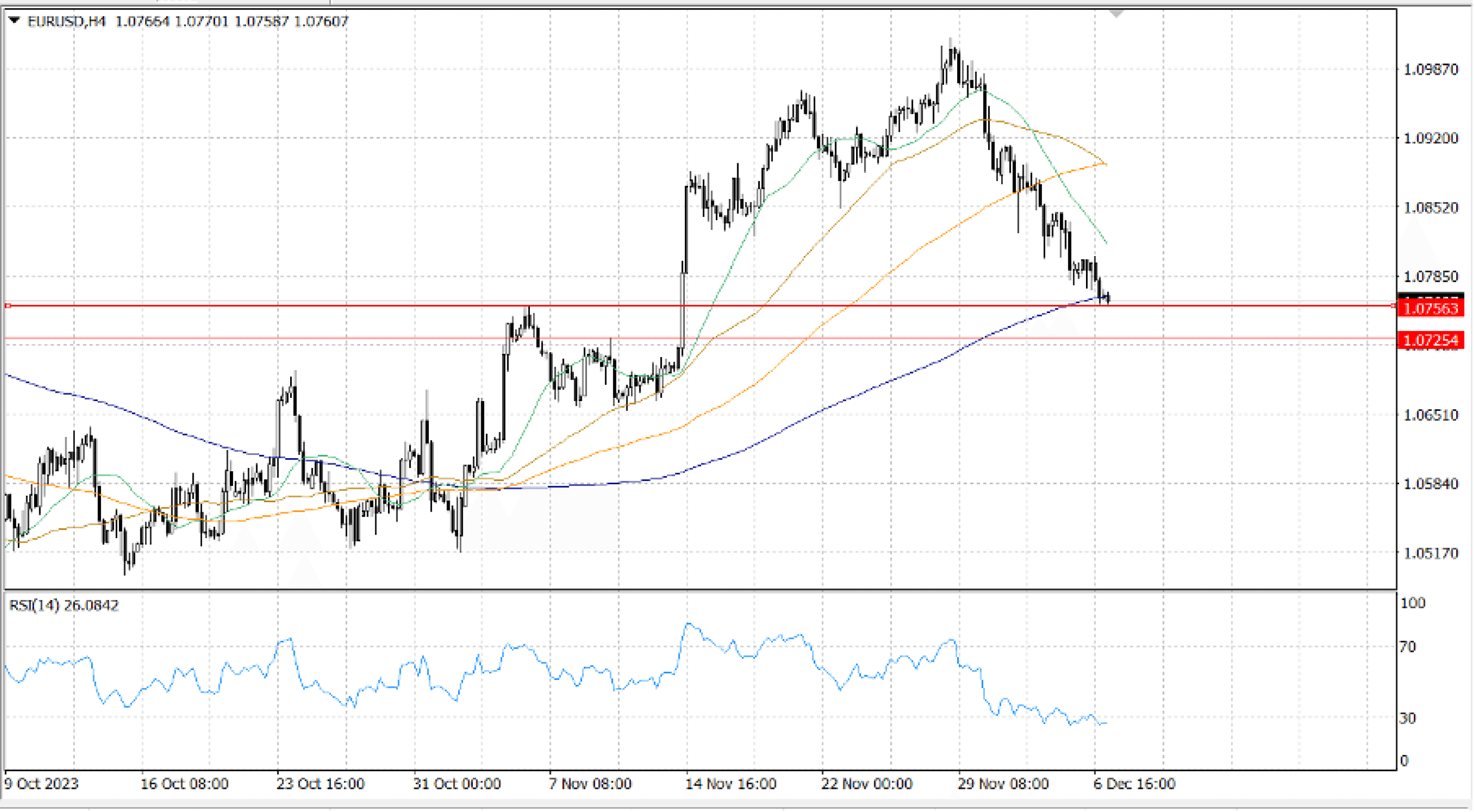The height and width of the screenshot is (812, 1474).
Task: Click the 6 Dec 16:00 time label
Action: (x=1134, y=783)
